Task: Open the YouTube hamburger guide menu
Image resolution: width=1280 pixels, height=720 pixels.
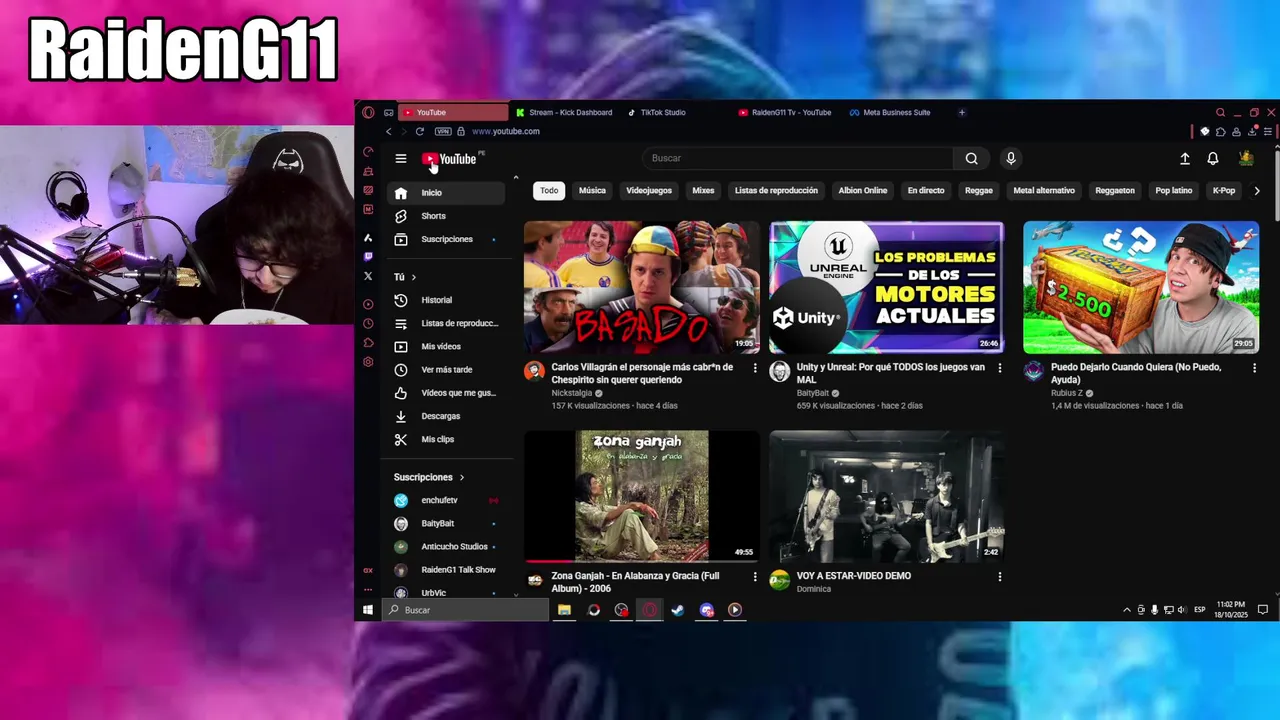Action: (401, 158)
